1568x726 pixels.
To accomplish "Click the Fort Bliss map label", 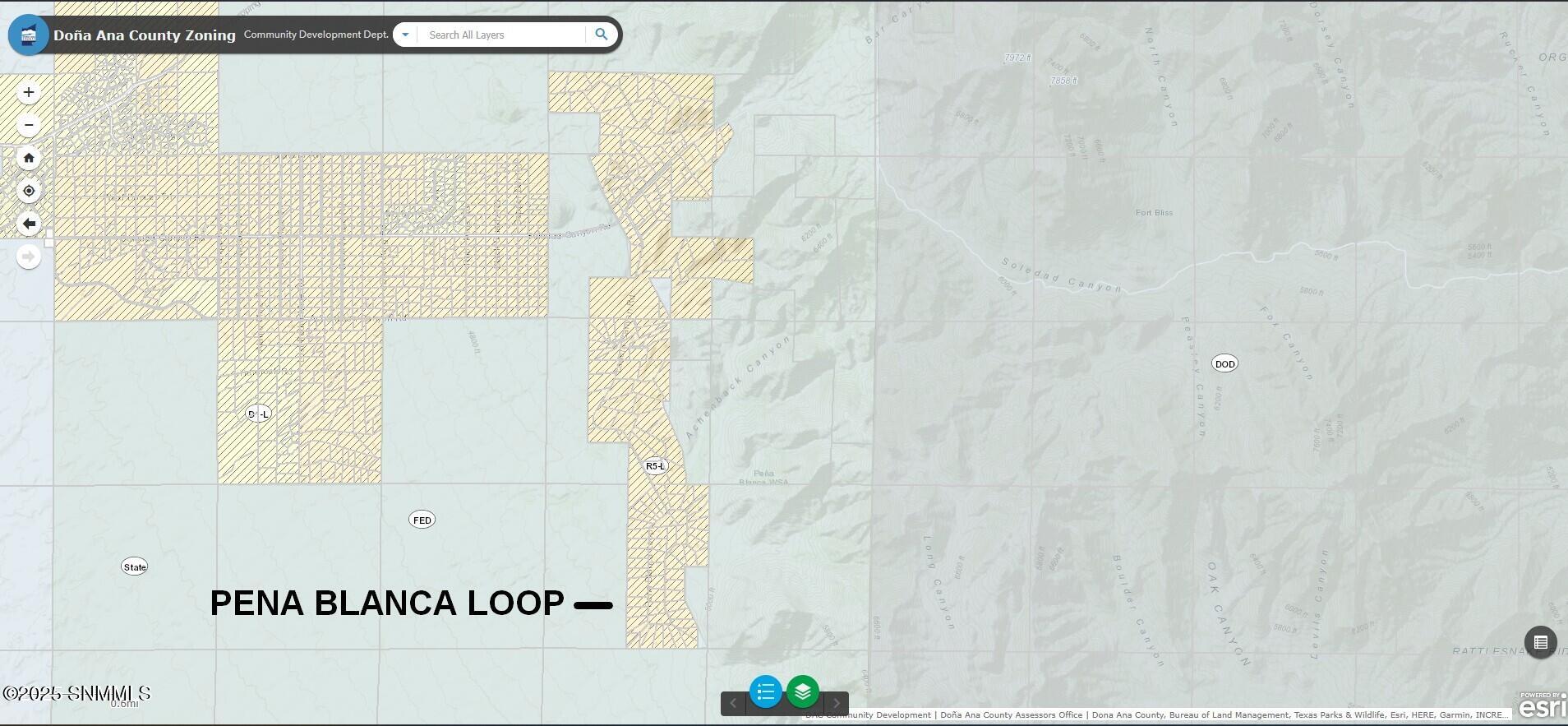I will (x=1154, y=212).
